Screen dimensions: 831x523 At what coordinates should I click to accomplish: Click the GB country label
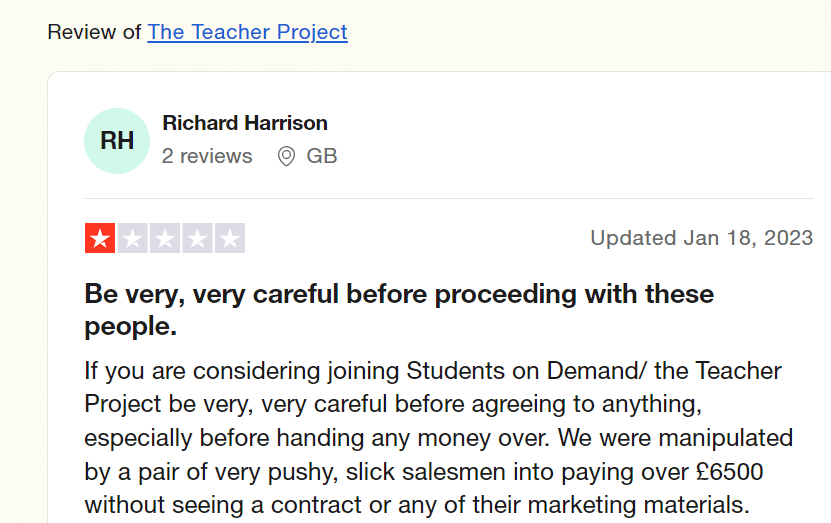click(x=322, y=156)
